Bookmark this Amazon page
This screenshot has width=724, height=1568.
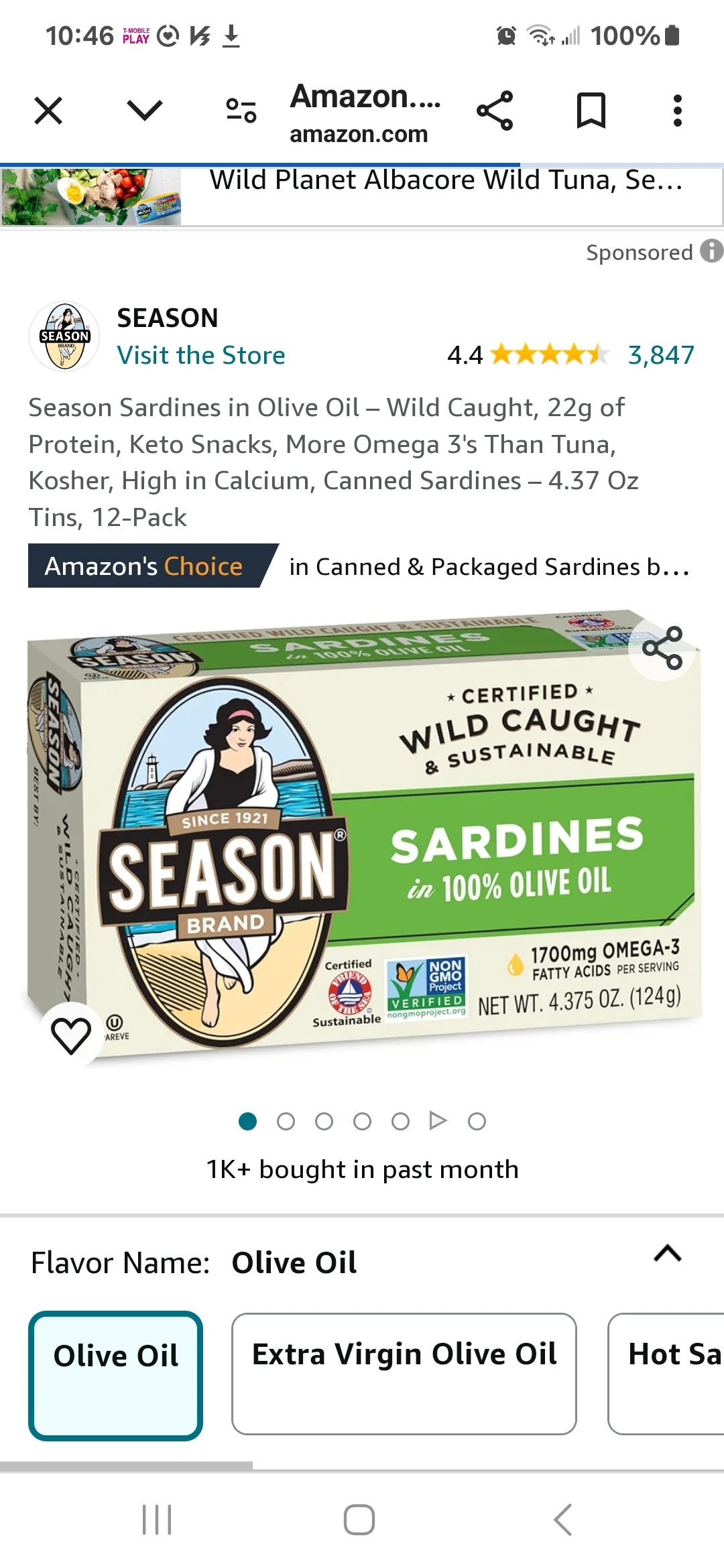coord(591,111)
